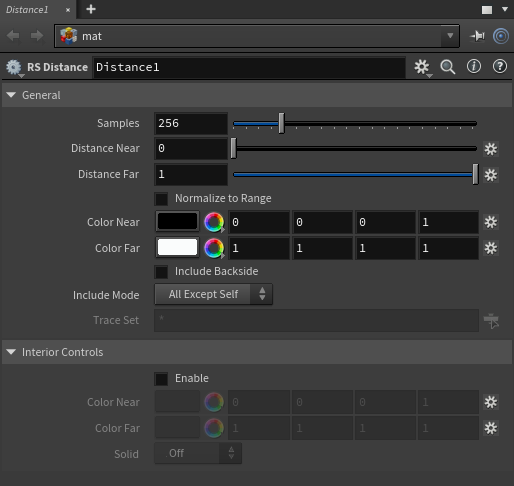Screen dimensions: 514x486
Task: Click the Trace Set selector icon
Action: tap(491, 321)
